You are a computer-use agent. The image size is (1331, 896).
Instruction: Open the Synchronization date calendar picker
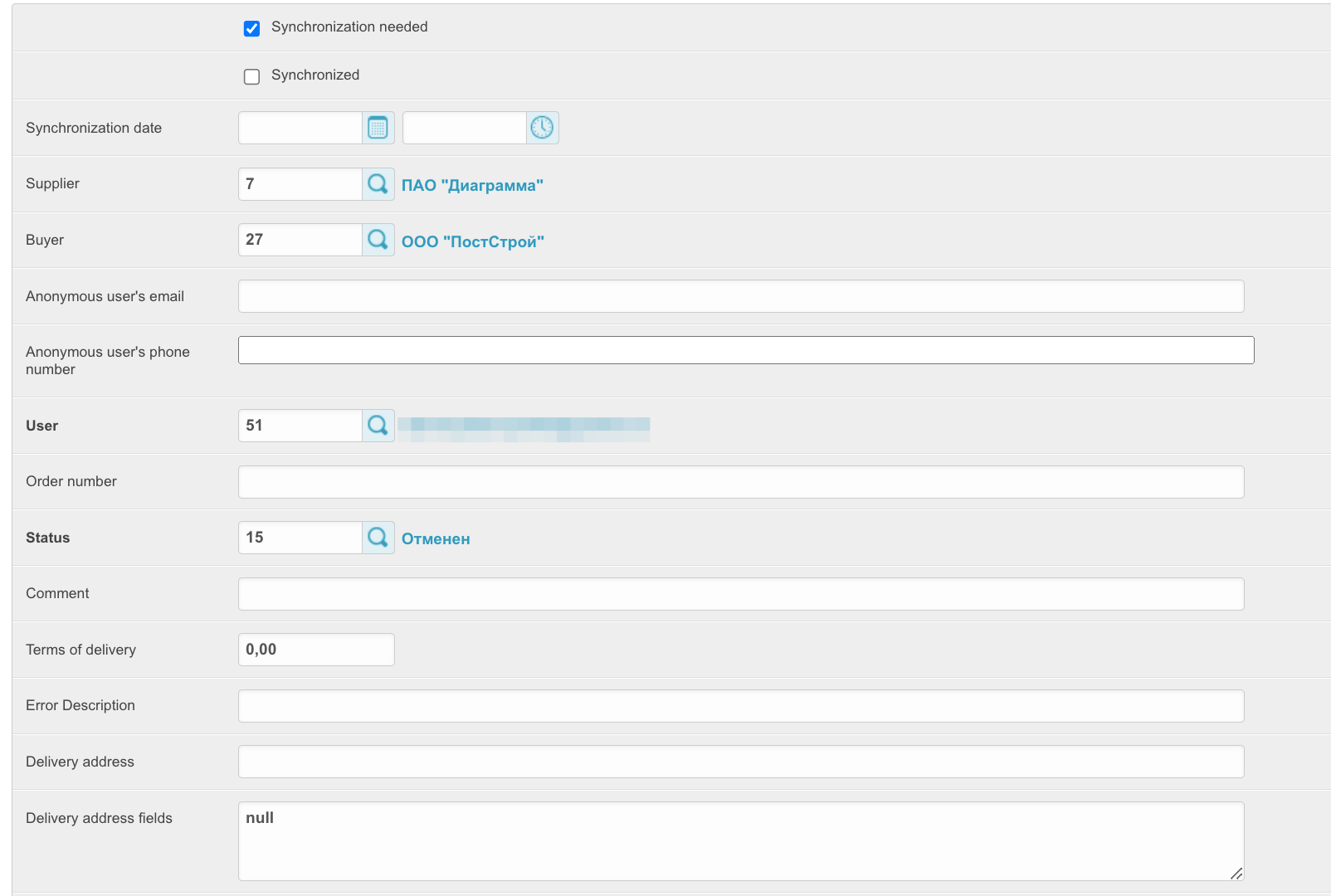pos(378,128)
